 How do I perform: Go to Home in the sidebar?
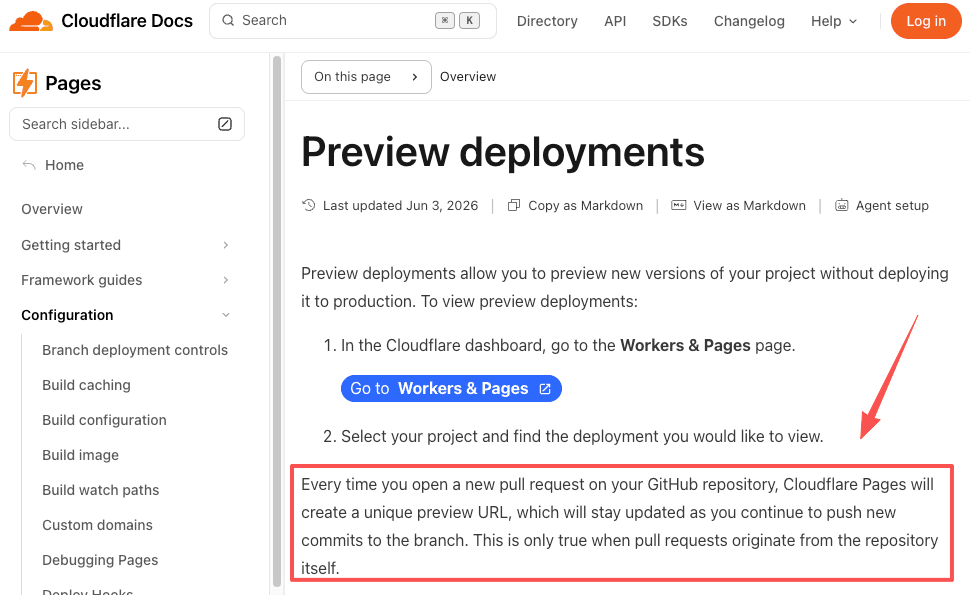(x=64, y=165)
